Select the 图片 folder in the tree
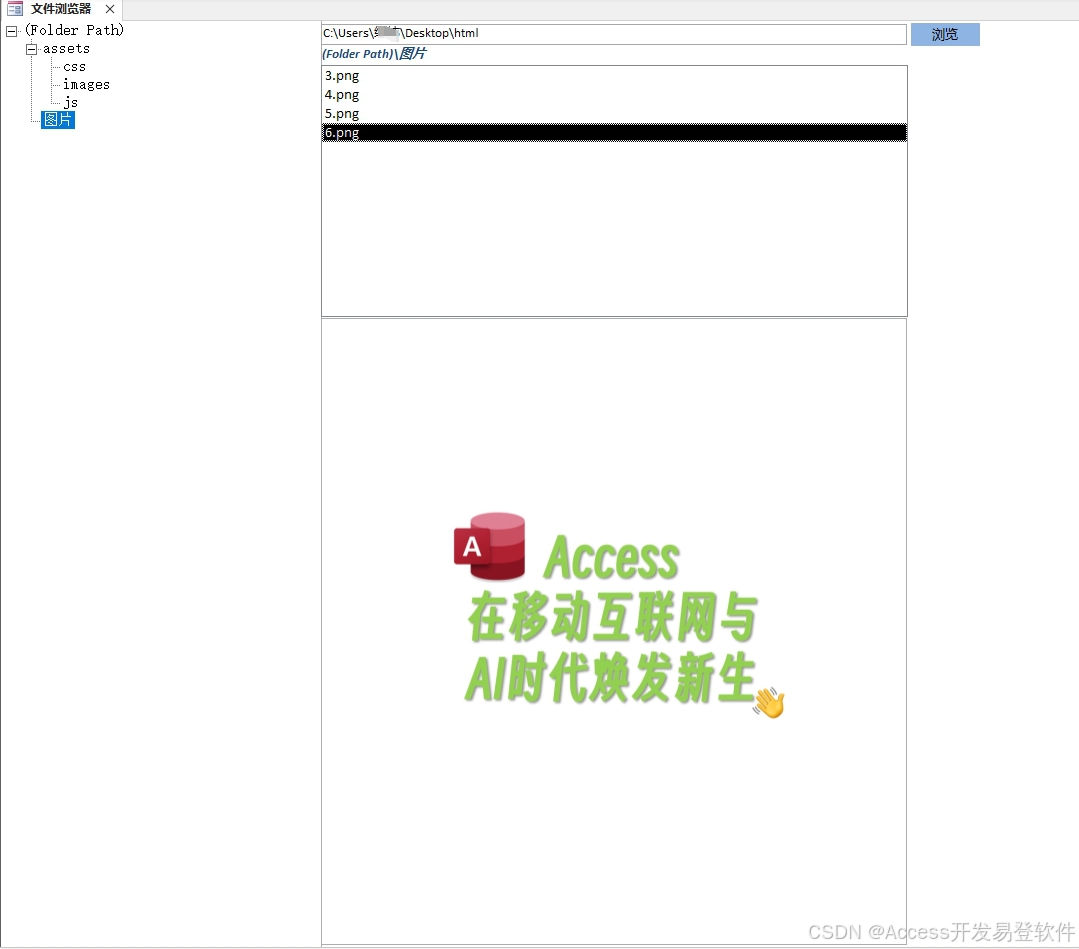The height and width of the screenshot is (949, 1079). click(58, 120)
